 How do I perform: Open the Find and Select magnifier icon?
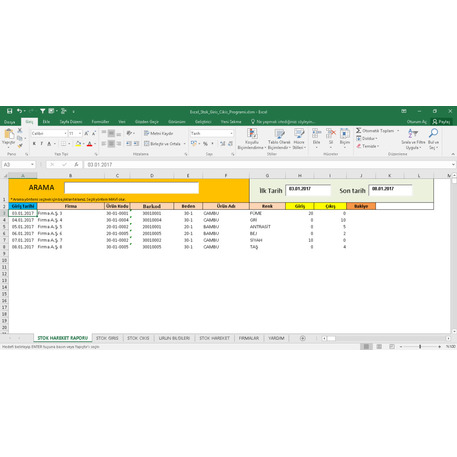click(x=433, y=133)
